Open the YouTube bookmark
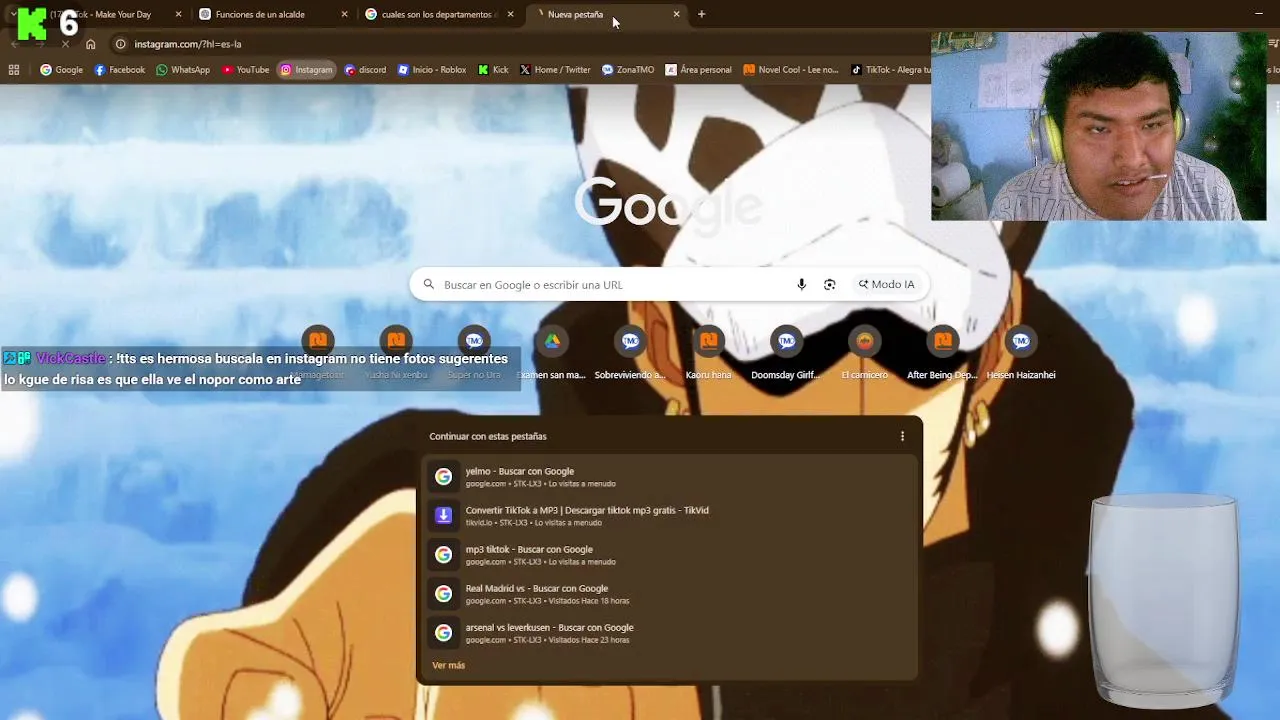1280x720 pixels. [246, 70]
